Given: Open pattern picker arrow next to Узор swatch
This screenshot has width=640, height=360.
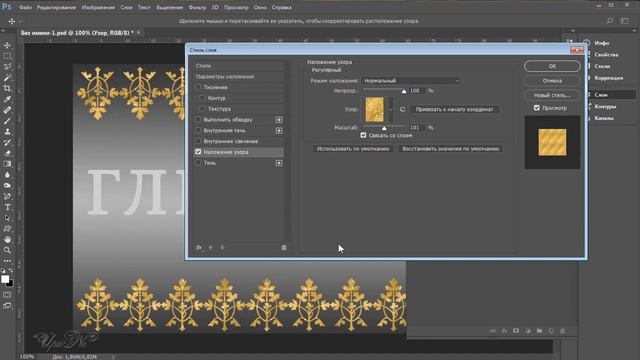Looking at the screenshot, I should click(391, 109).
